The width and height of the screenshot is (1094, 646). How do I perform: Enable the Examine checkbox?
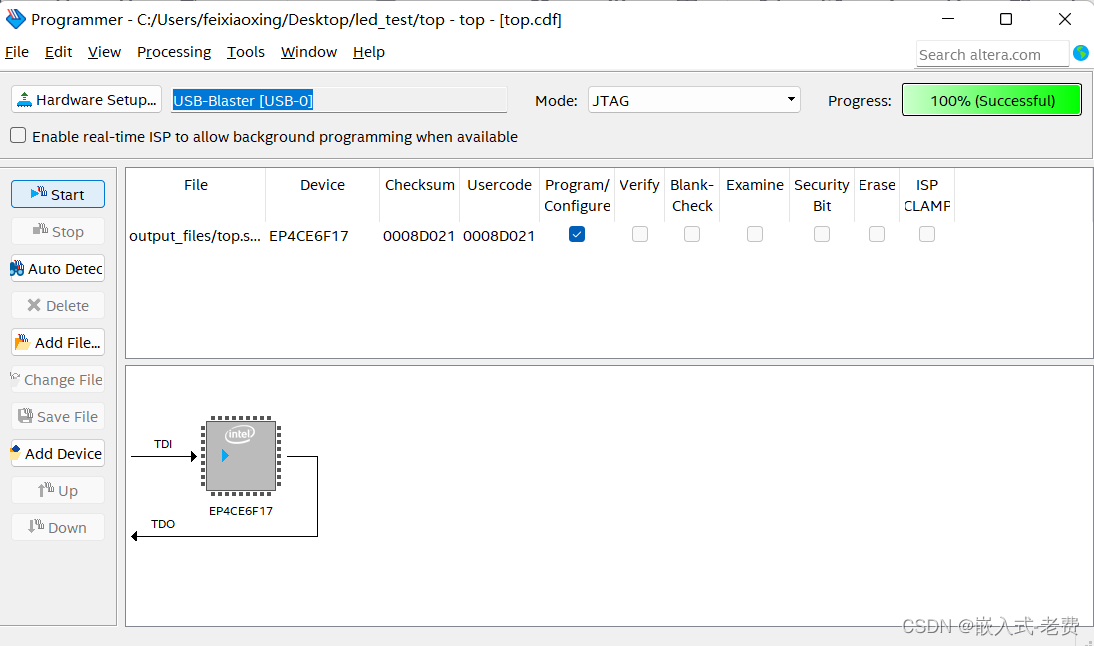tap(755, 234)
